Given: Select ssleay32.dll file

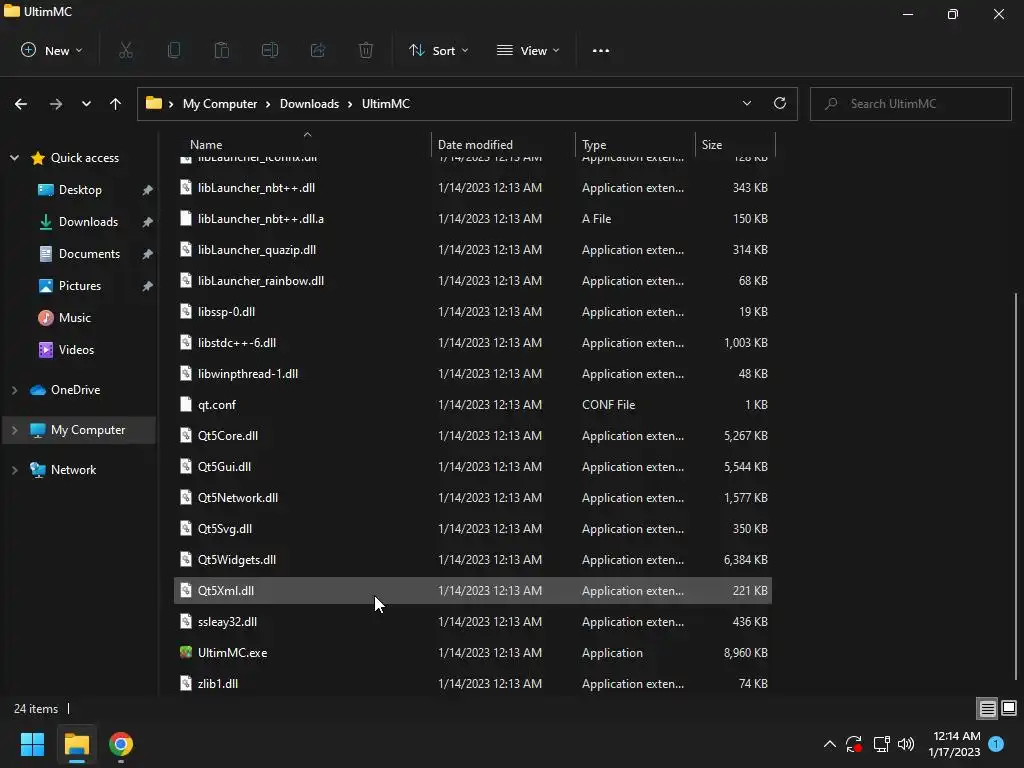Looking at the screenshot, I should coord(473,622).
